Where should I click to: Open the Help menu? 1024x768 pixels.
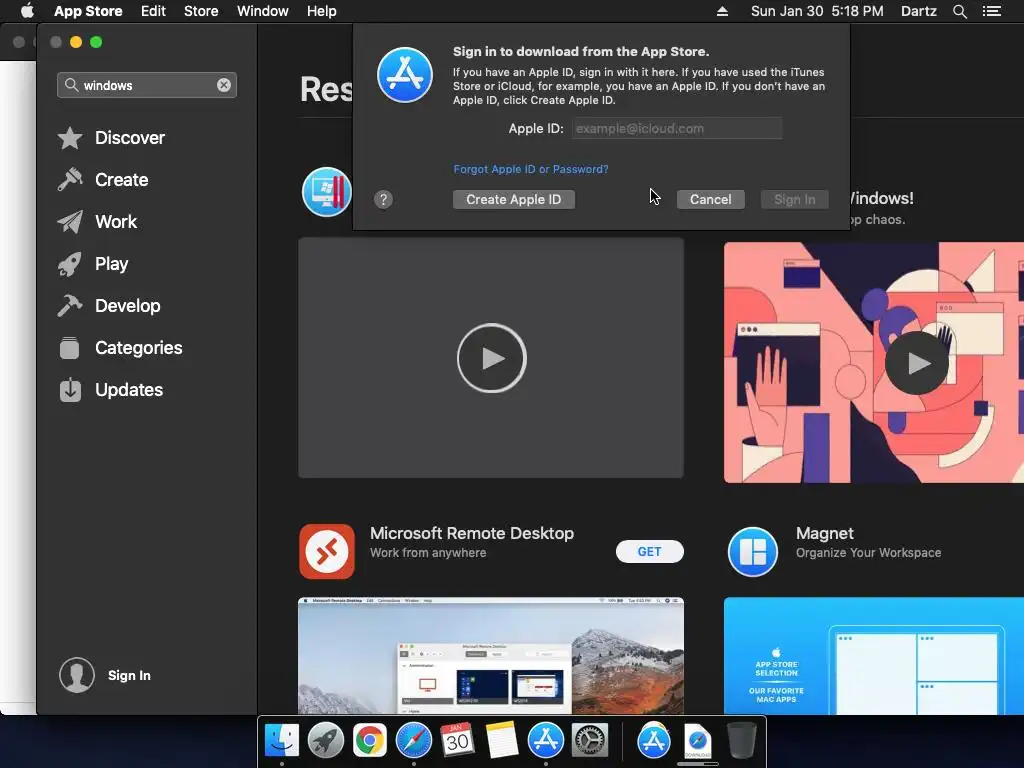coord(322,11)
